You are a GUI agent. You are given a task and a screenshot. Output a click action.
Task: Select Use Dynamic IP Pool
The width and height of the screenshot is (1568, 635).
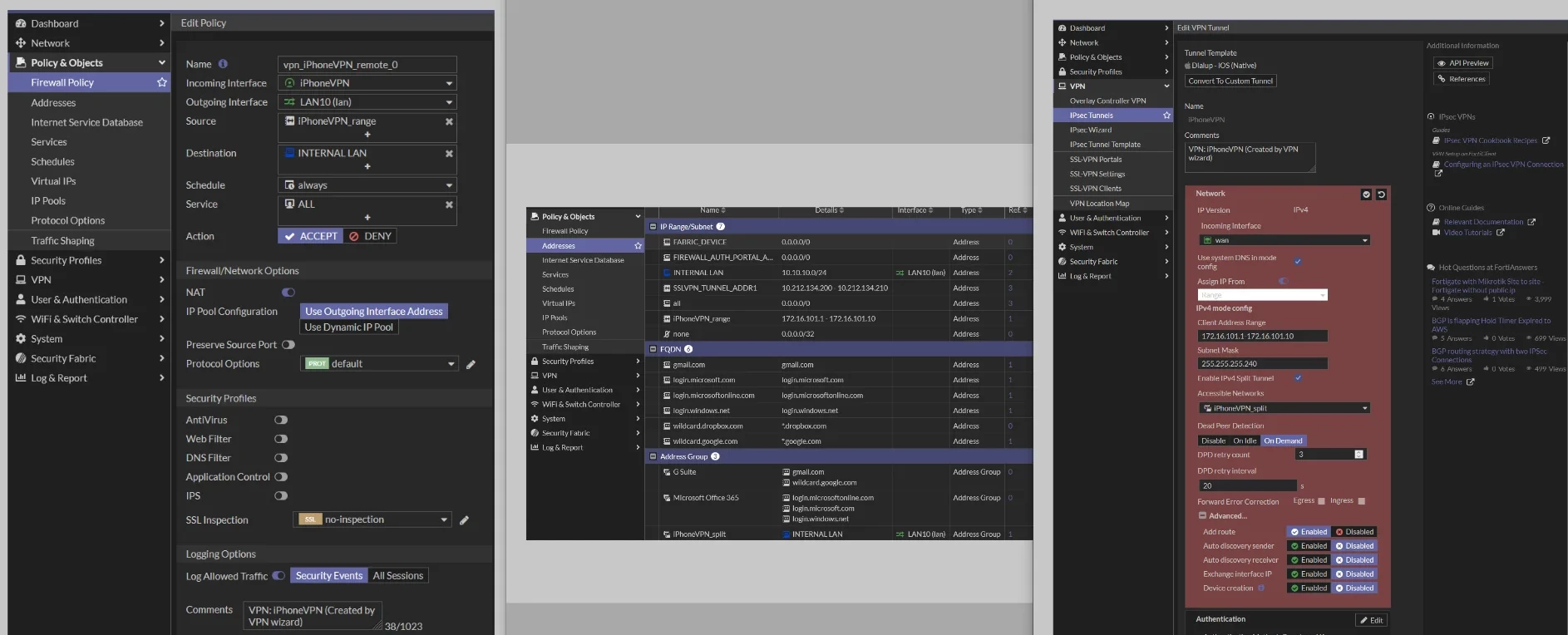pyautogui.click(x=349, y=327)
